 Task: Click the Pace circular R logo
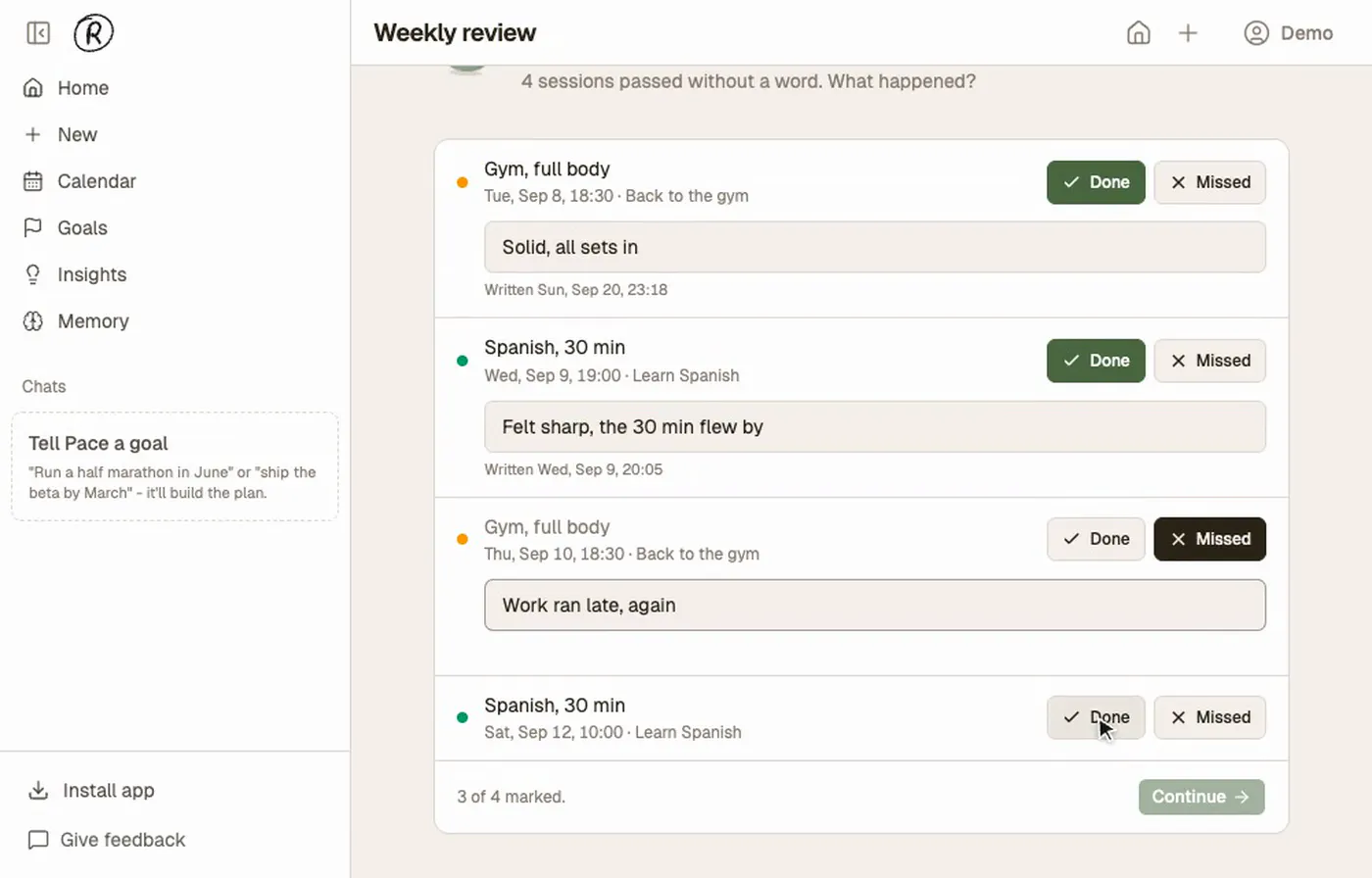(94, 33)
